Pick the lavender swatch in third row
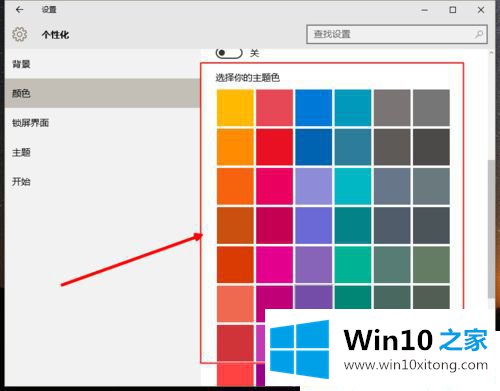Screen dimensions: 500x391 pyautogui.click(x=314, y=186)
